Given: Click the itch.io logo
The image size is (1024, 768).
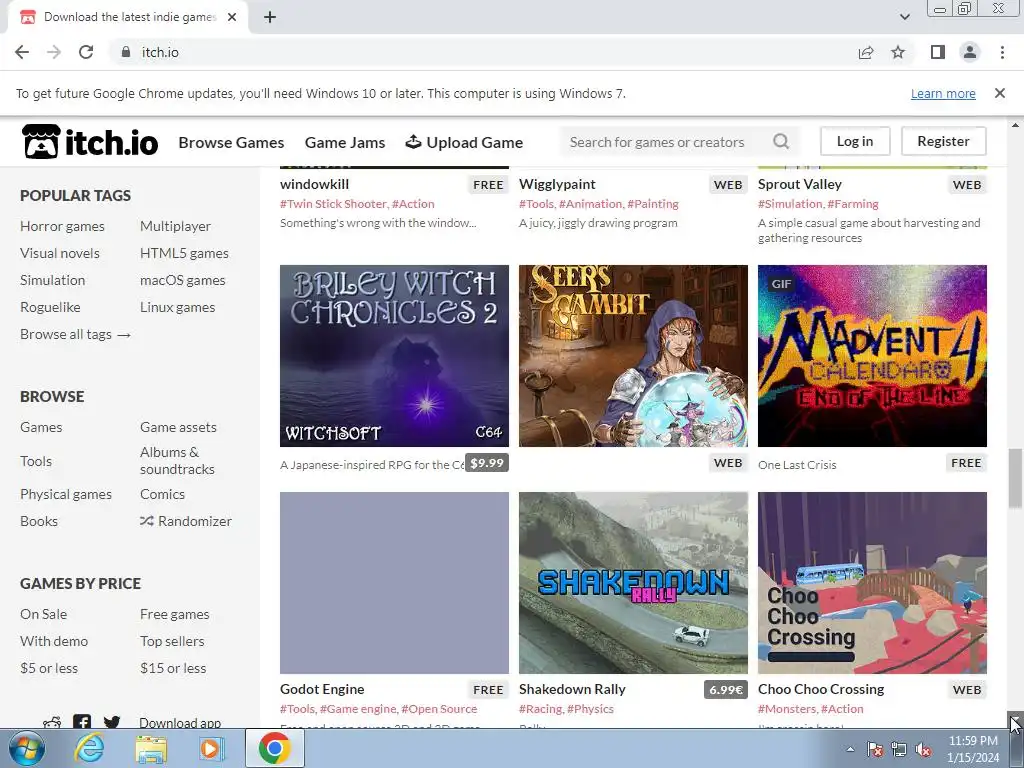Looking at the screenshot, I should pos(90,142).
